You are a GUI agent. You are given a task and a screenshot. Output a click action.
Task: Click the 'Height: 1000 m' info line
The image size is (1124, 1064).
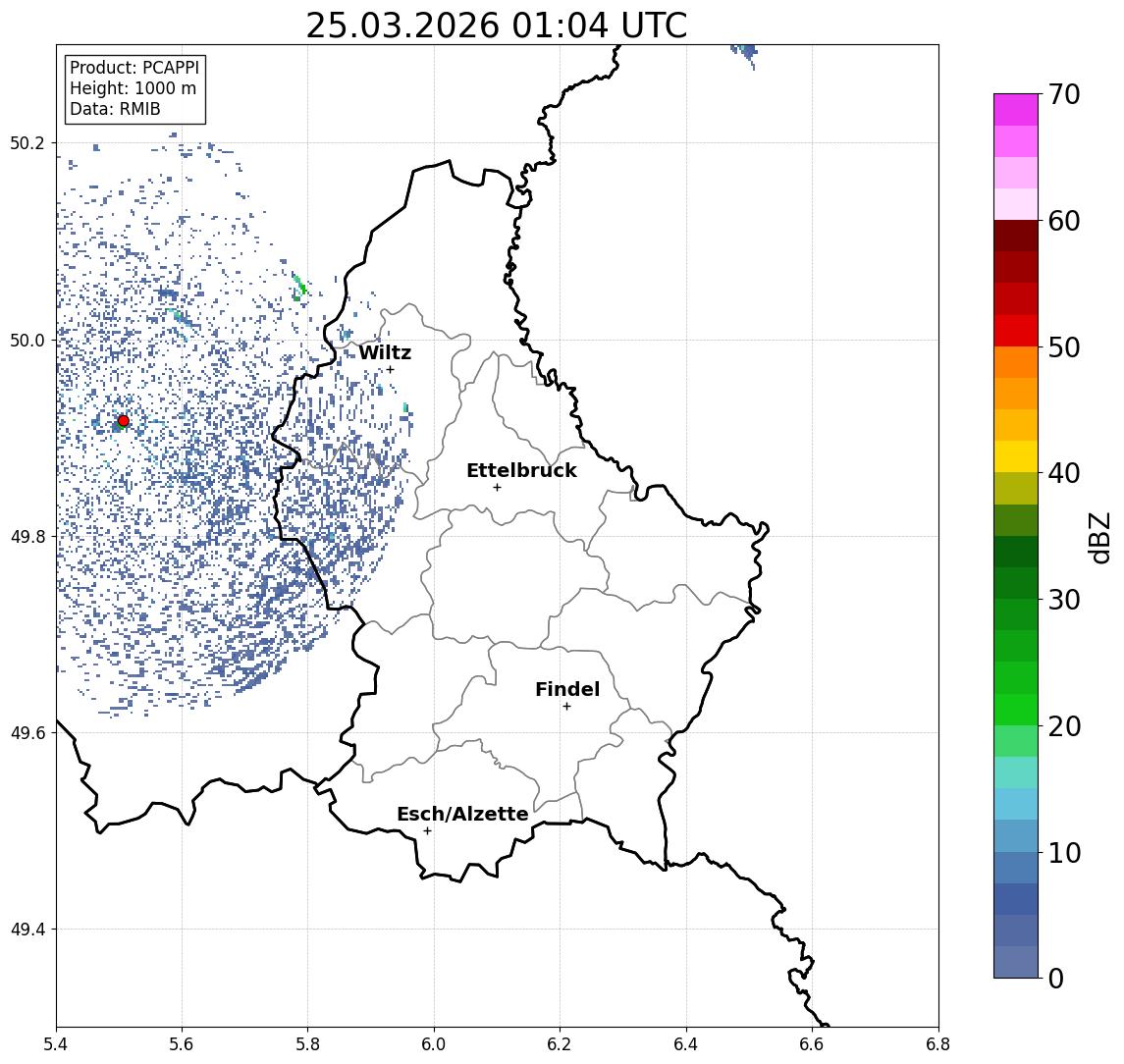click(133, 88)
